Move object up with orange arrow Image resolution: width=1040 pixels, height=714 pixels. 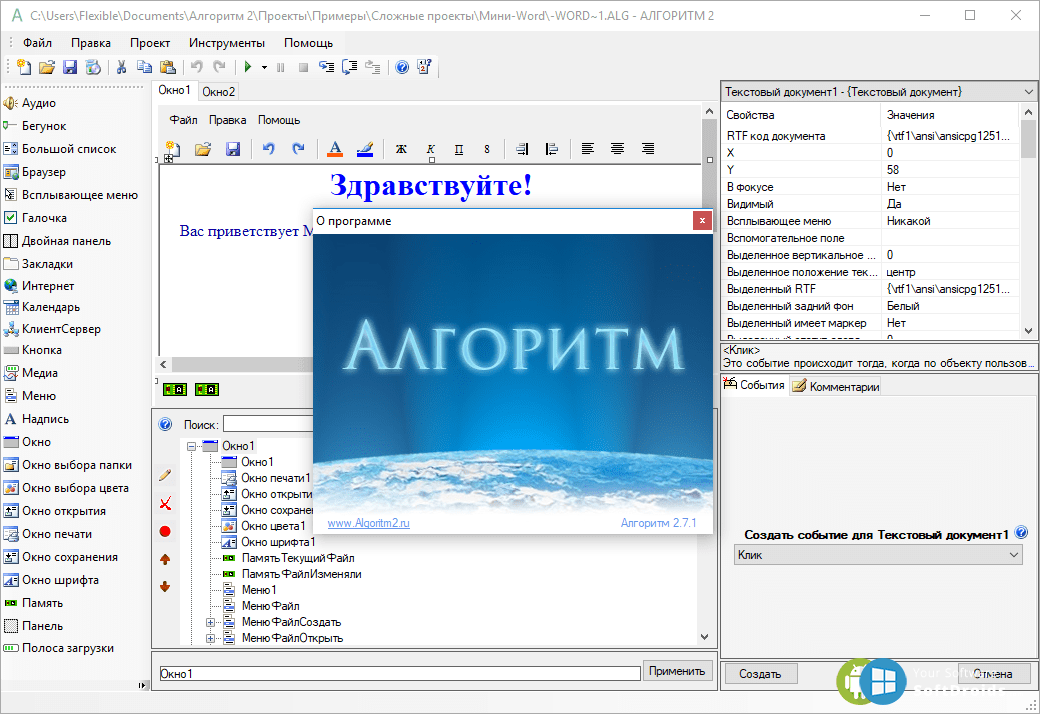[165, 559]
